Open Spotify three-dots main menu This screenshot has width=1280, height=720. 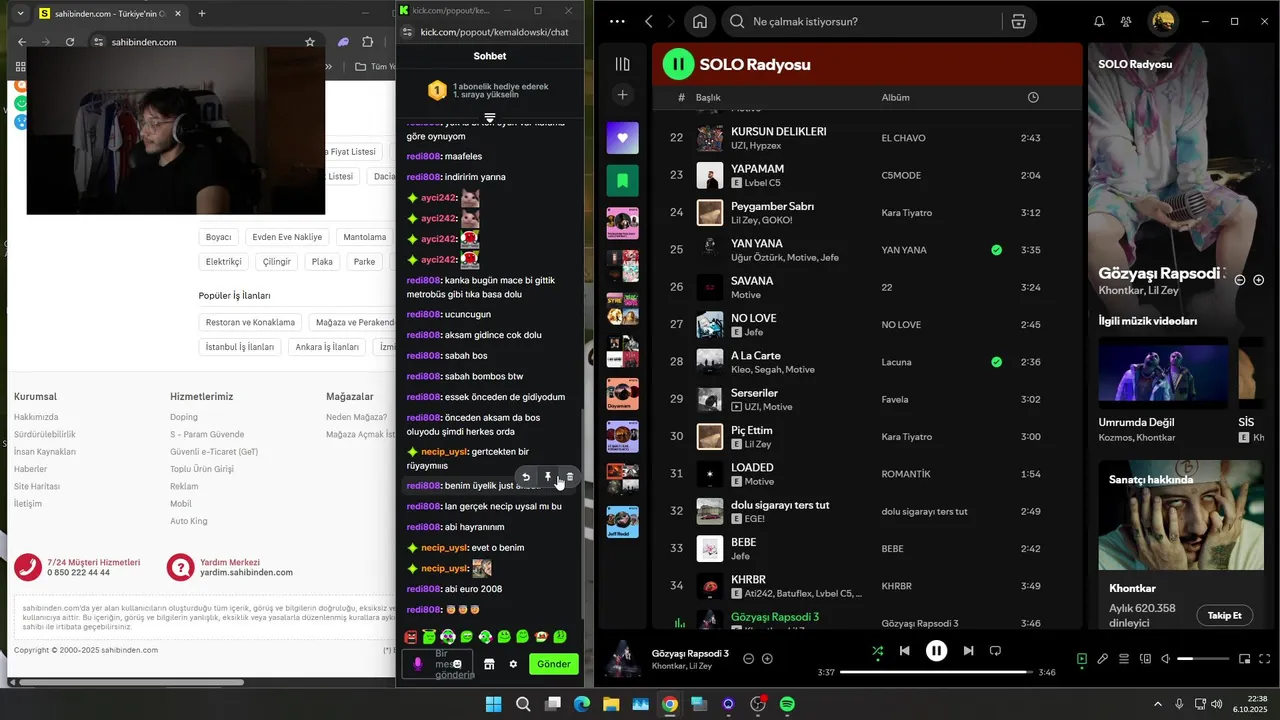point(617,21)
